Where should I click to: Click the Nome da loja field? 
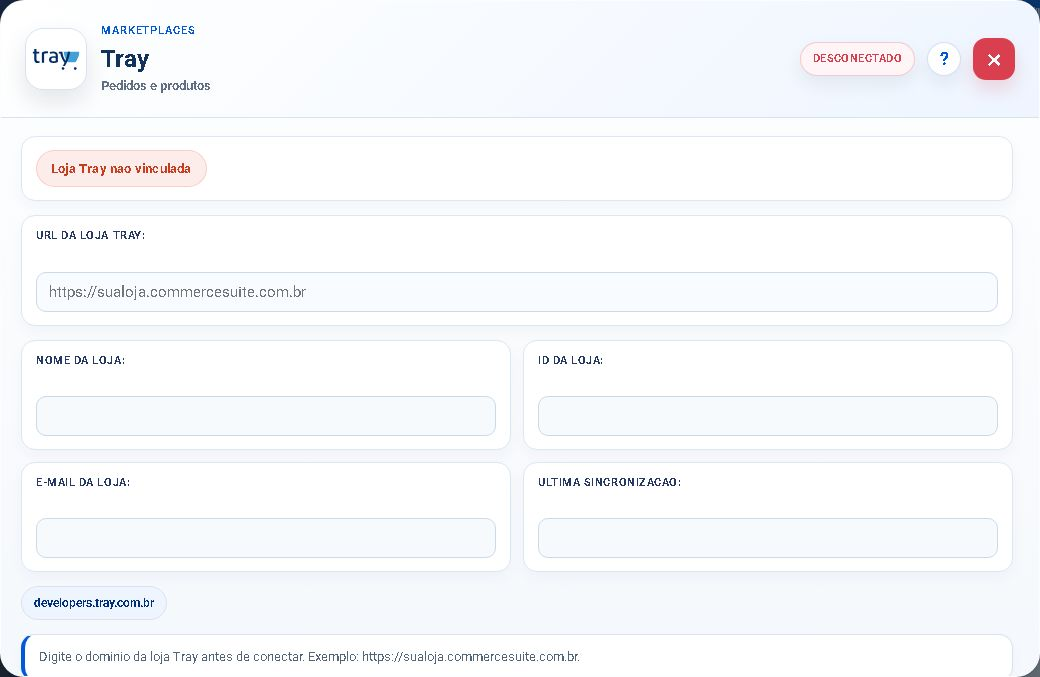click(266, 416)
